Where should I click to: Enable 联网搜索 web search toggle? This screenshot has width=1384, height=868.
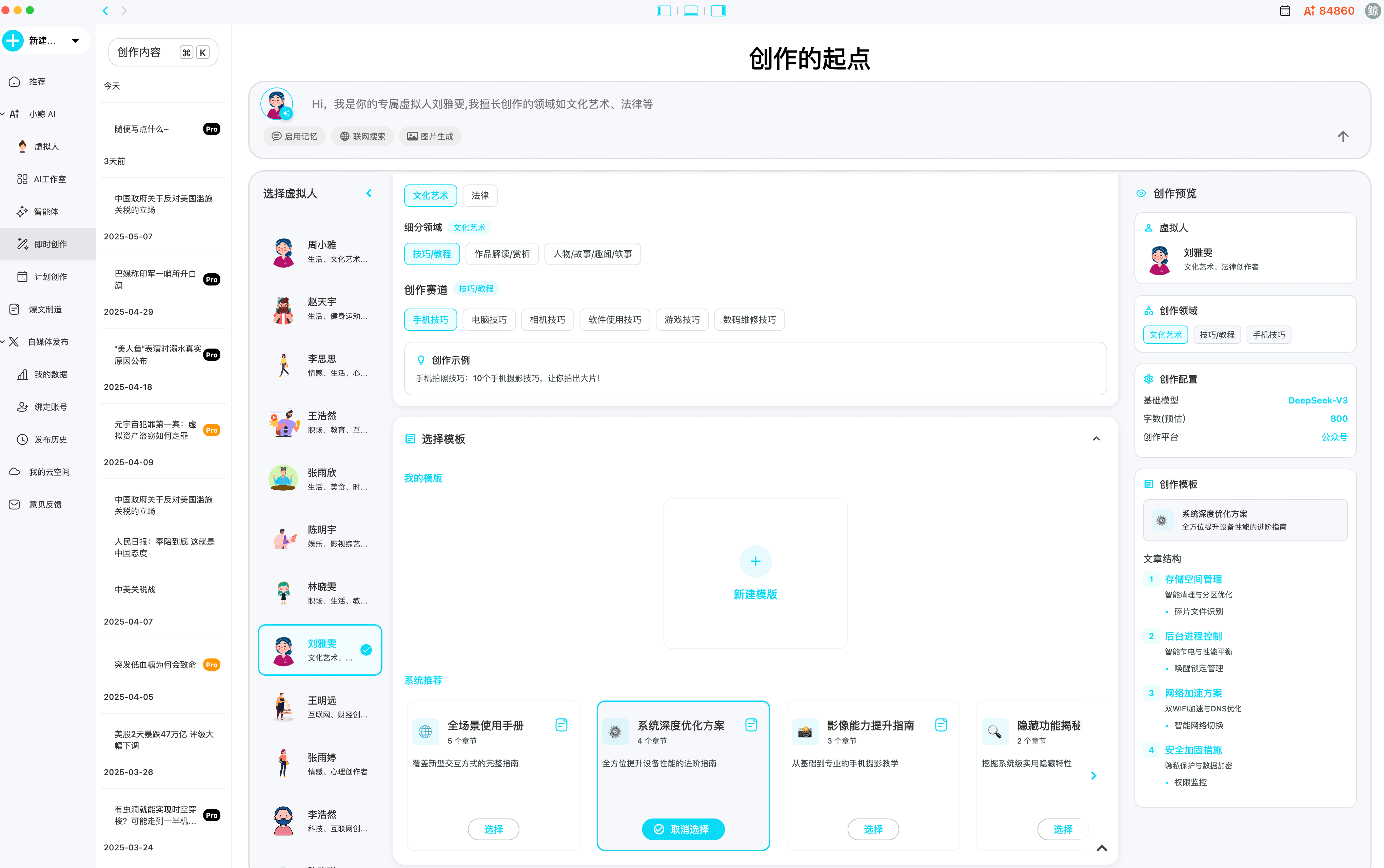point(362,136)
